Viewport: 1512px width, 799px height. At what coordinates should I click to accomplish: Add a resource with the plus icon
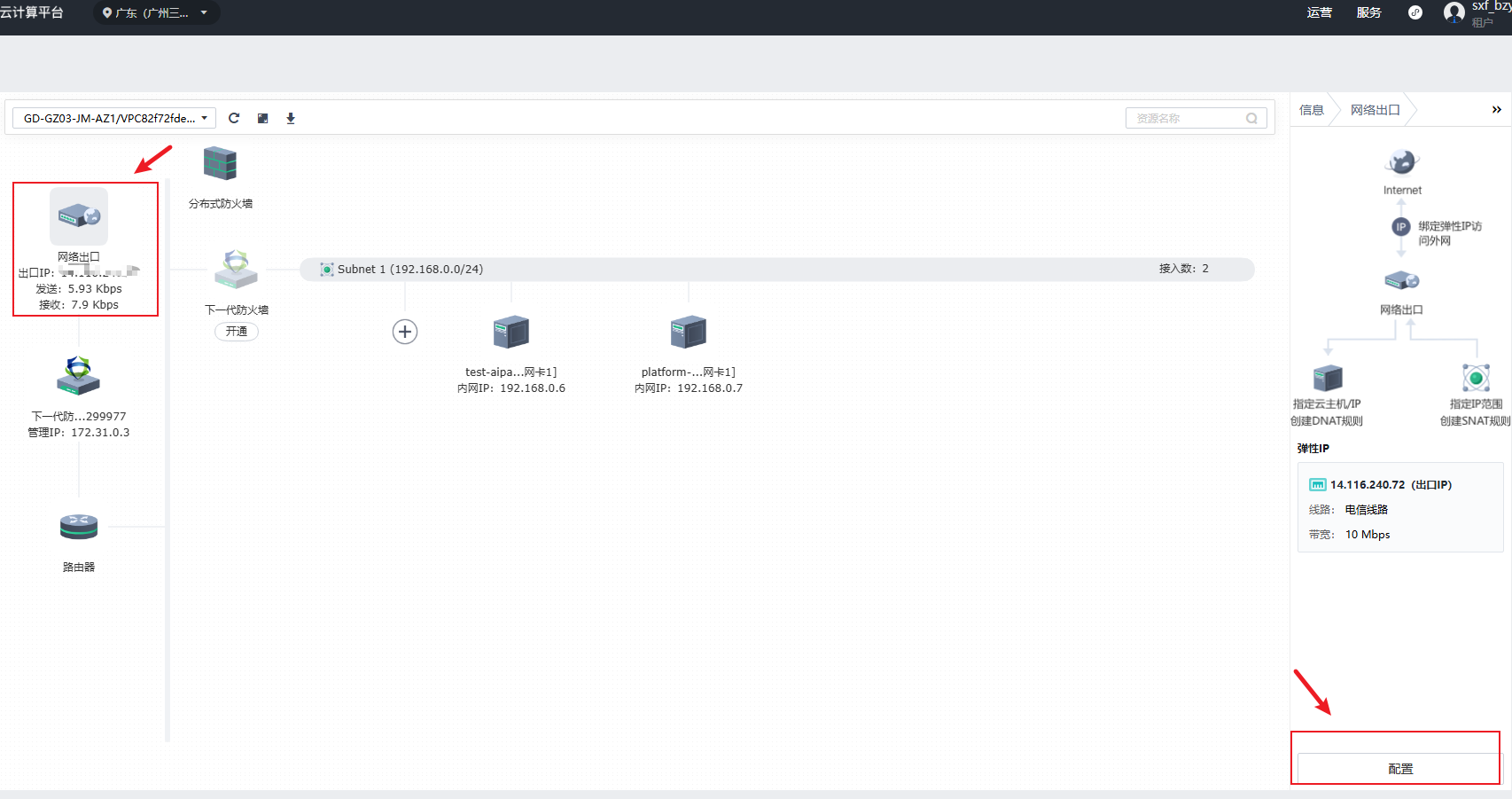pyautogui.click(x=405, y=332)
